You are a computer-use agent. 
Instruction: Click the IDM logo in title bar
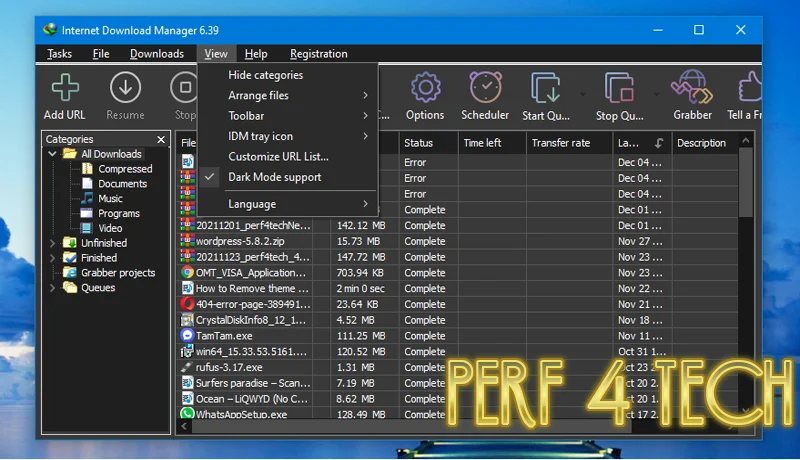point(49,30)
